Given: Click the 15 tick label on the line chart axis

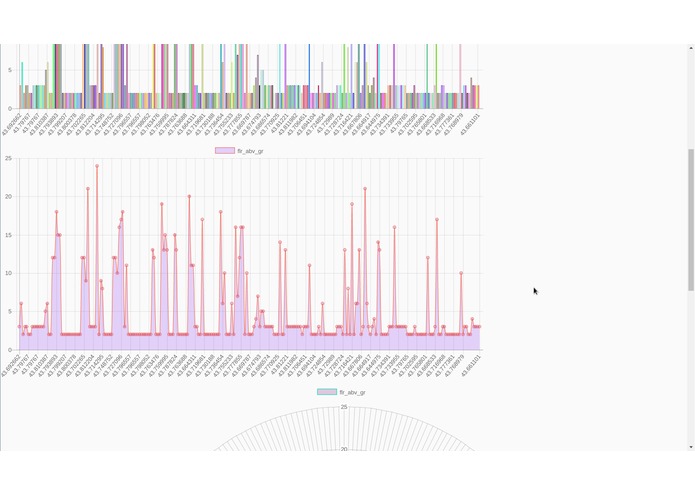Looking at the screenshot, I should pos(8,235).
